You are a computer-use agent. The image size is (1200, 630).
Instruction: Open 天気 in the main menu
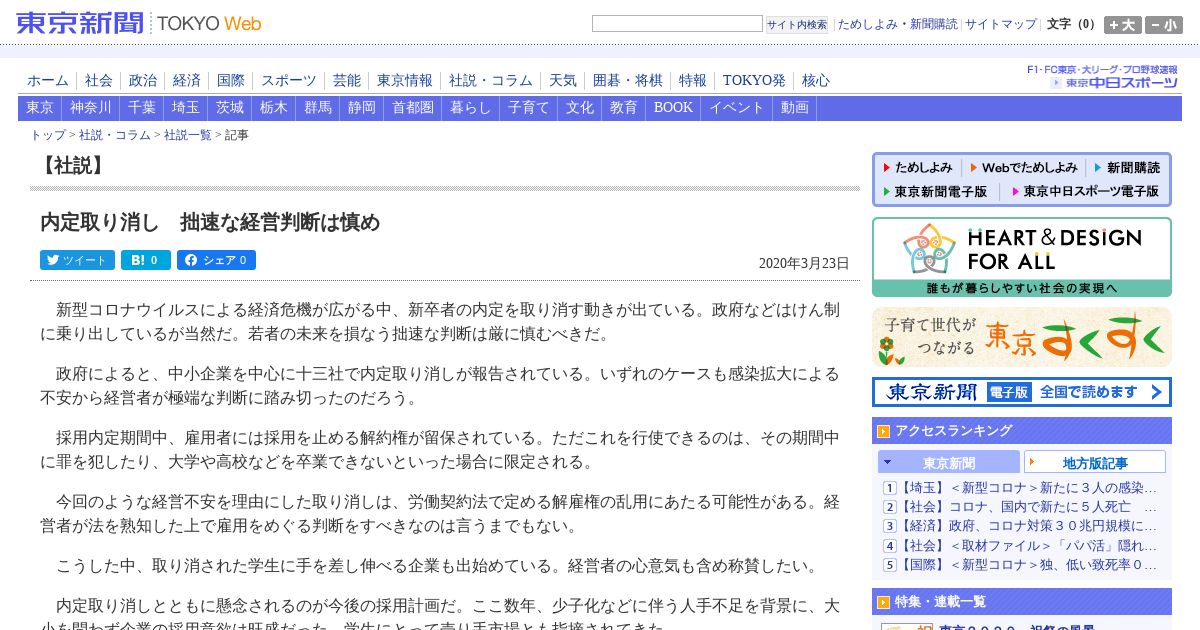563,81
